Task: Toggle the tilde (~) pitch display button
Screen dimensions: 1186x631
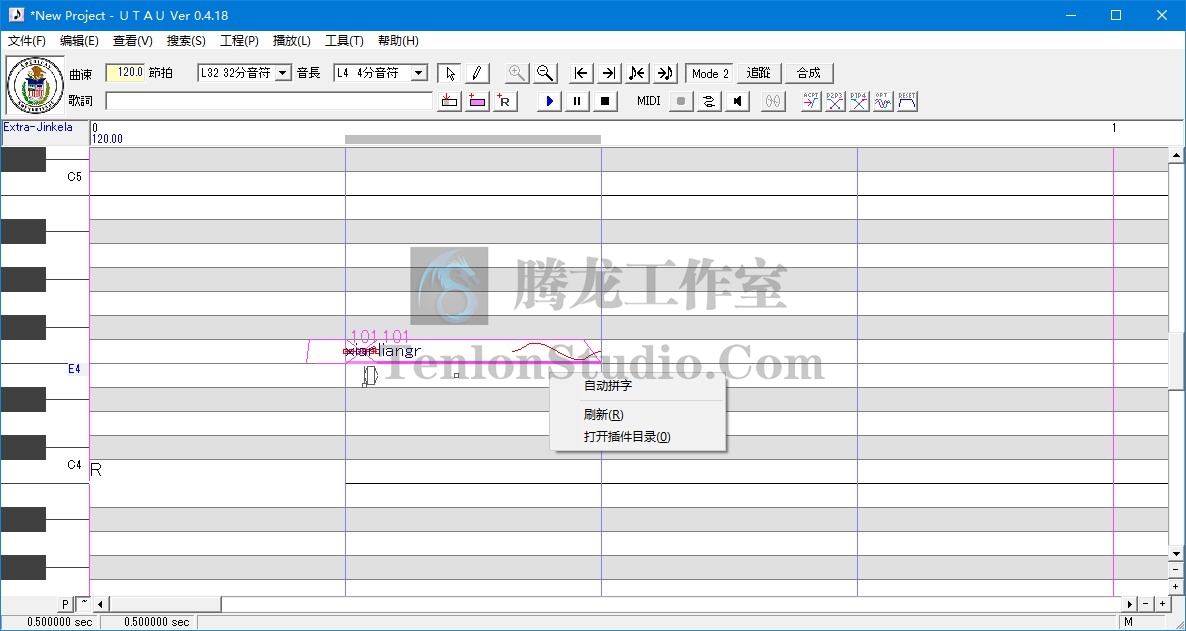Action: 82,604
